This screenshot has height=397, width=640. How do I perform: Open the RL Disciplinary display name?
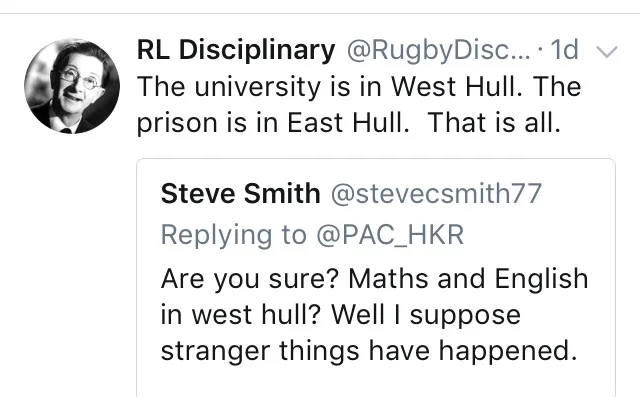pyautogui.click(x=236, y=50)
